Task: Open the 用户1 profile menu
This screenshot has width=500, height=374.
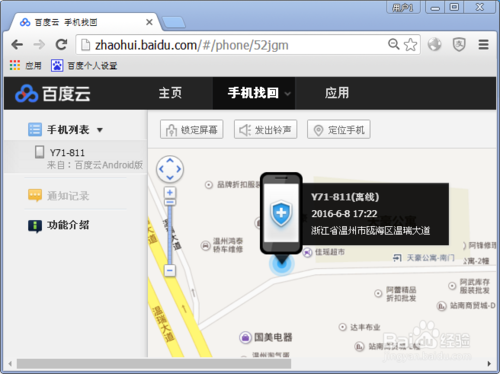Action: click(403, 7)
